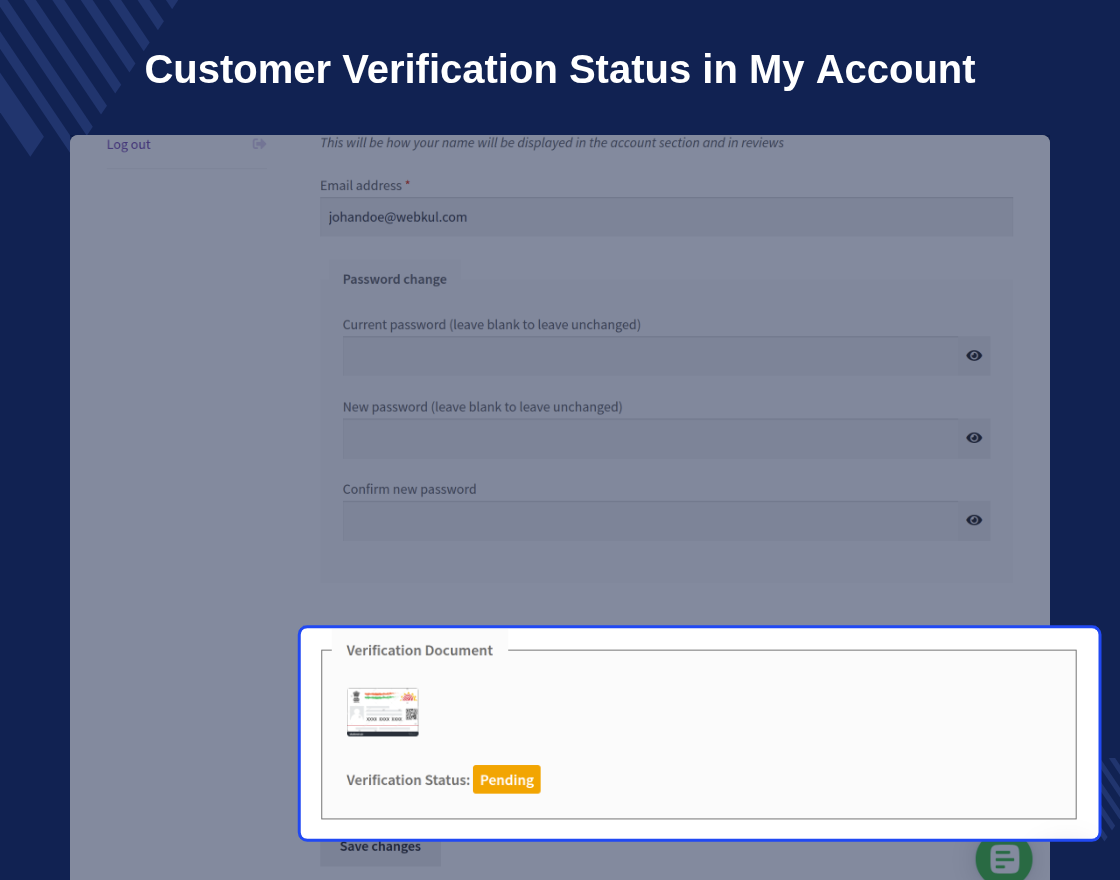The height and width of the screenshot is (880, 1120).
Task: Show the current password via eye icon
Action: (x=974, y=356)
